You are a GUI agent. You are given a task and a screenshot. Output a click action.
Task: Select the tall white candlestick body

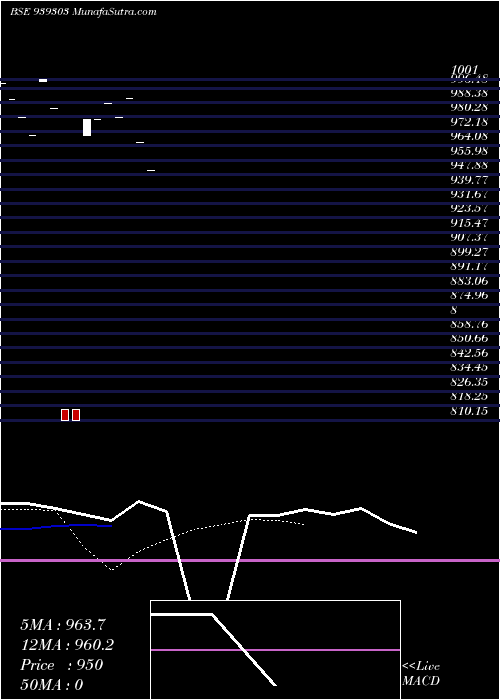87,127
